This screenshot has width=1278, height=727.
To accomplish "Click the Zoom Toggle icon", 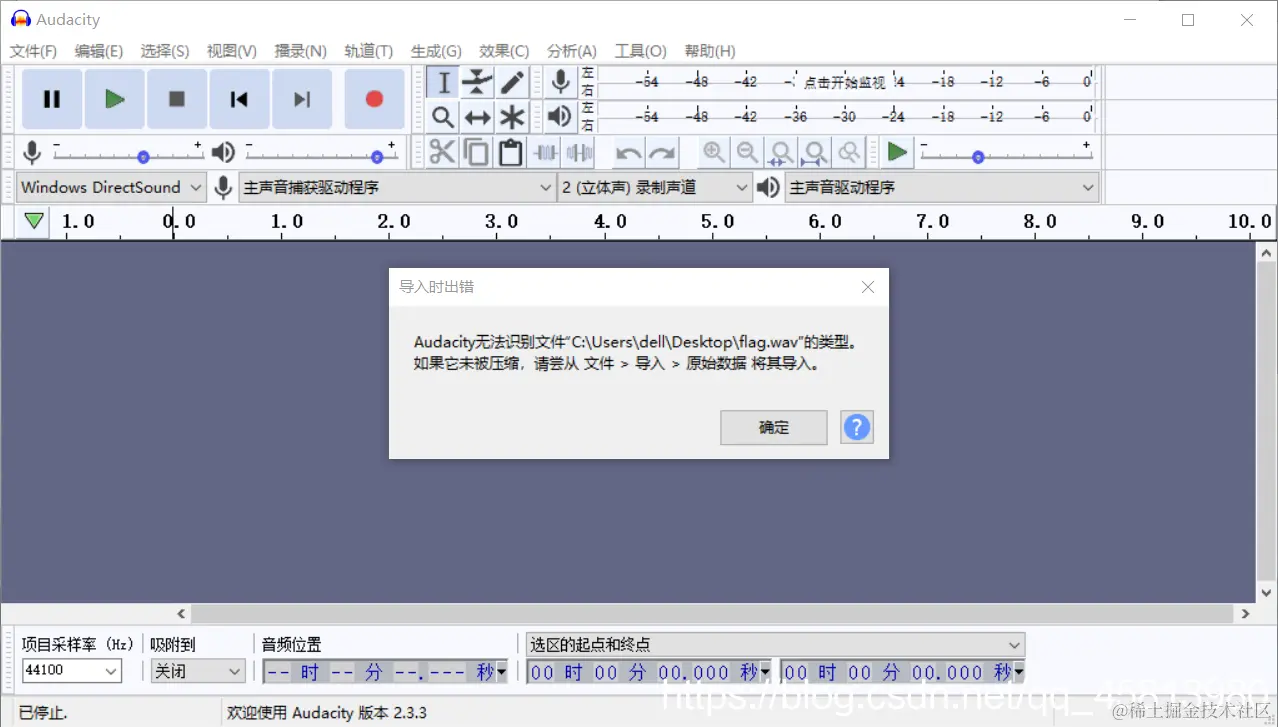I will pyautogui.click(x=849, y=153).
